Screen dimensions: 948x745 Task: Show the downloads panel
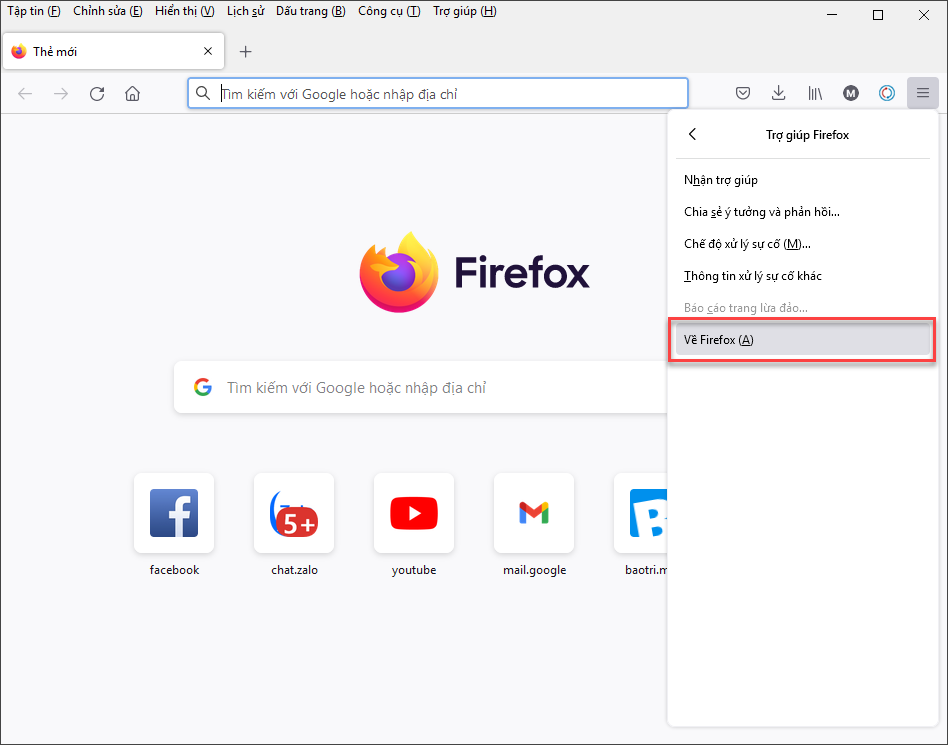click(x=779, y=93)
